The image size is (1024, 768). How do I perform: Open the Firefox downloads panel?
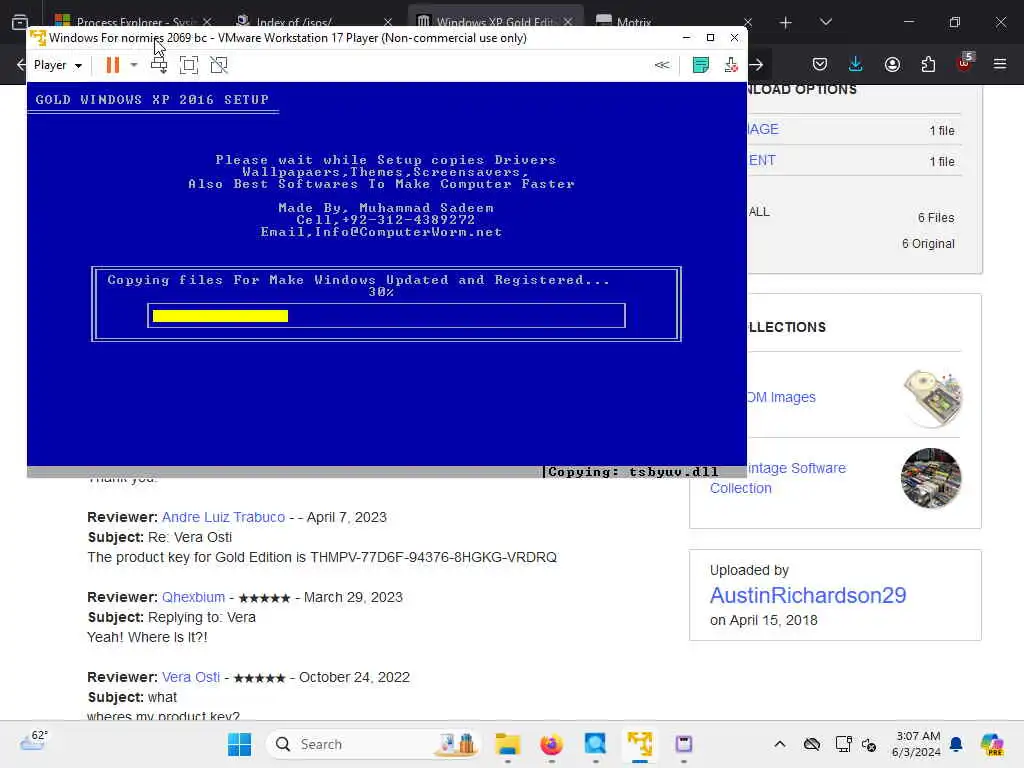click(x=856, y=64)
